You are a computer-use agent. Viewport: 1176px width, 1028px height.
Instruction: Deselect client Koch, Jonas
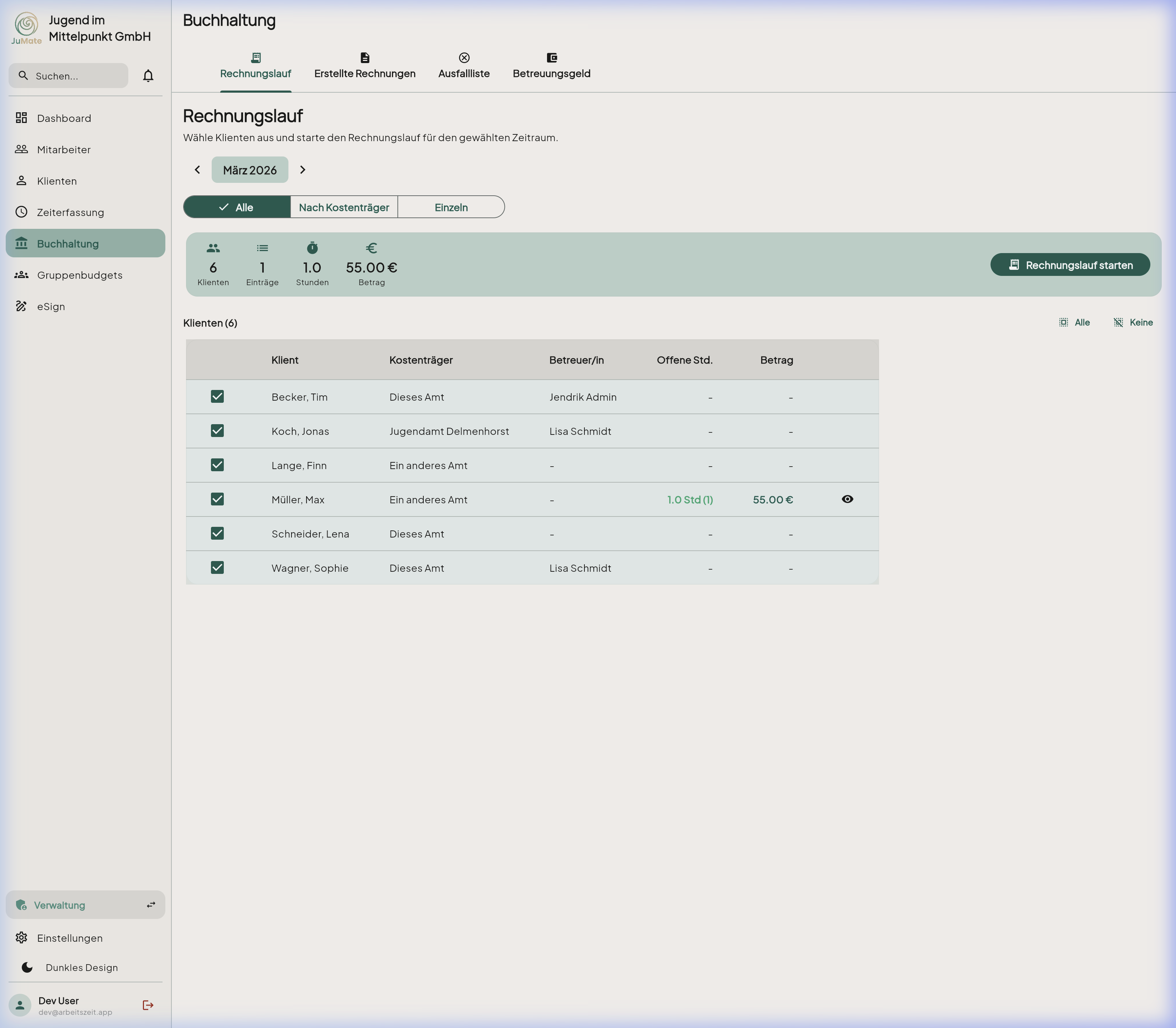coord(217,431)
